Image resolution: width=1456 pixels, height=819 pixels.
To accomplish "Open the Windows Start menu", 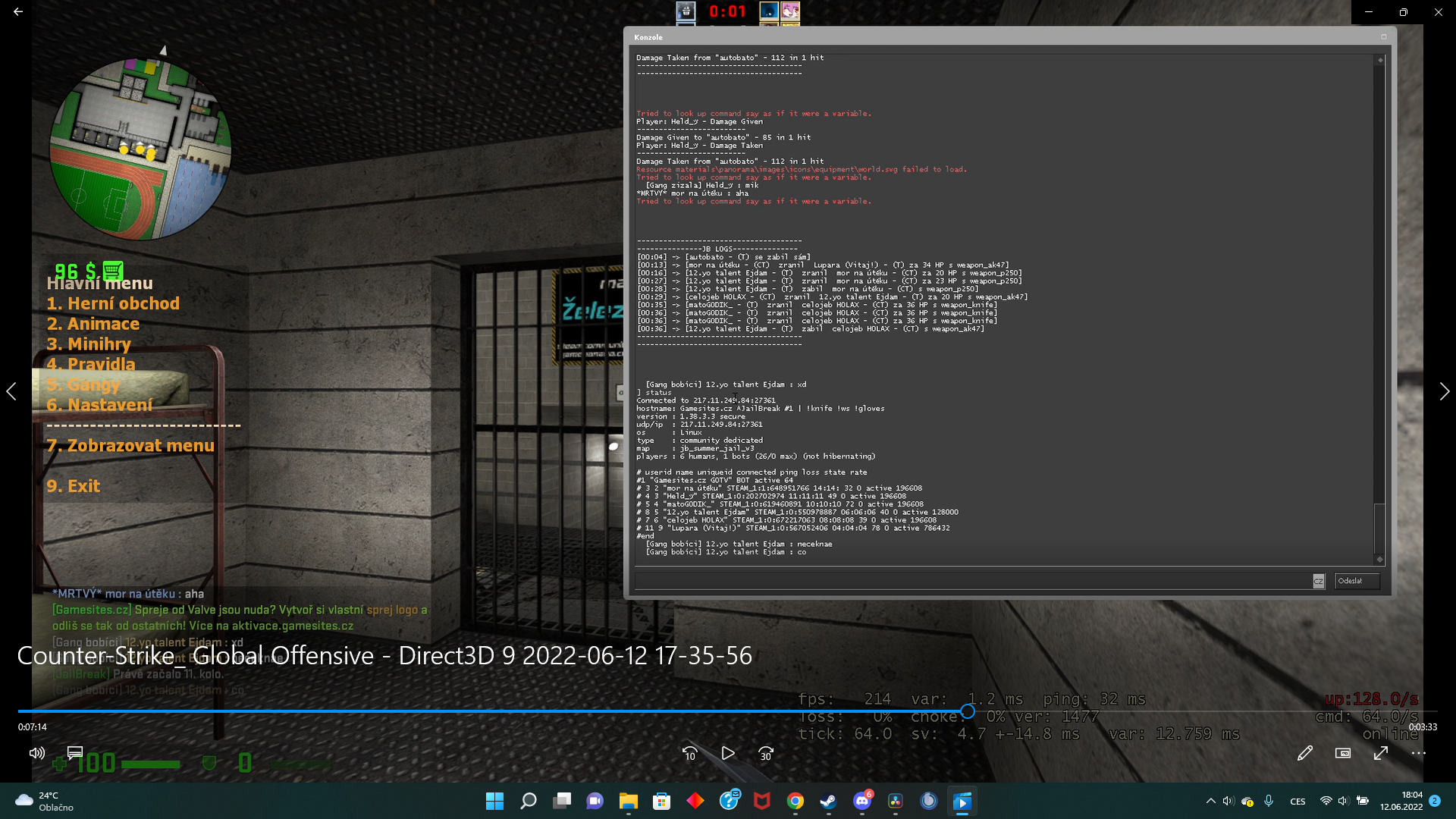I will (494, 801).
